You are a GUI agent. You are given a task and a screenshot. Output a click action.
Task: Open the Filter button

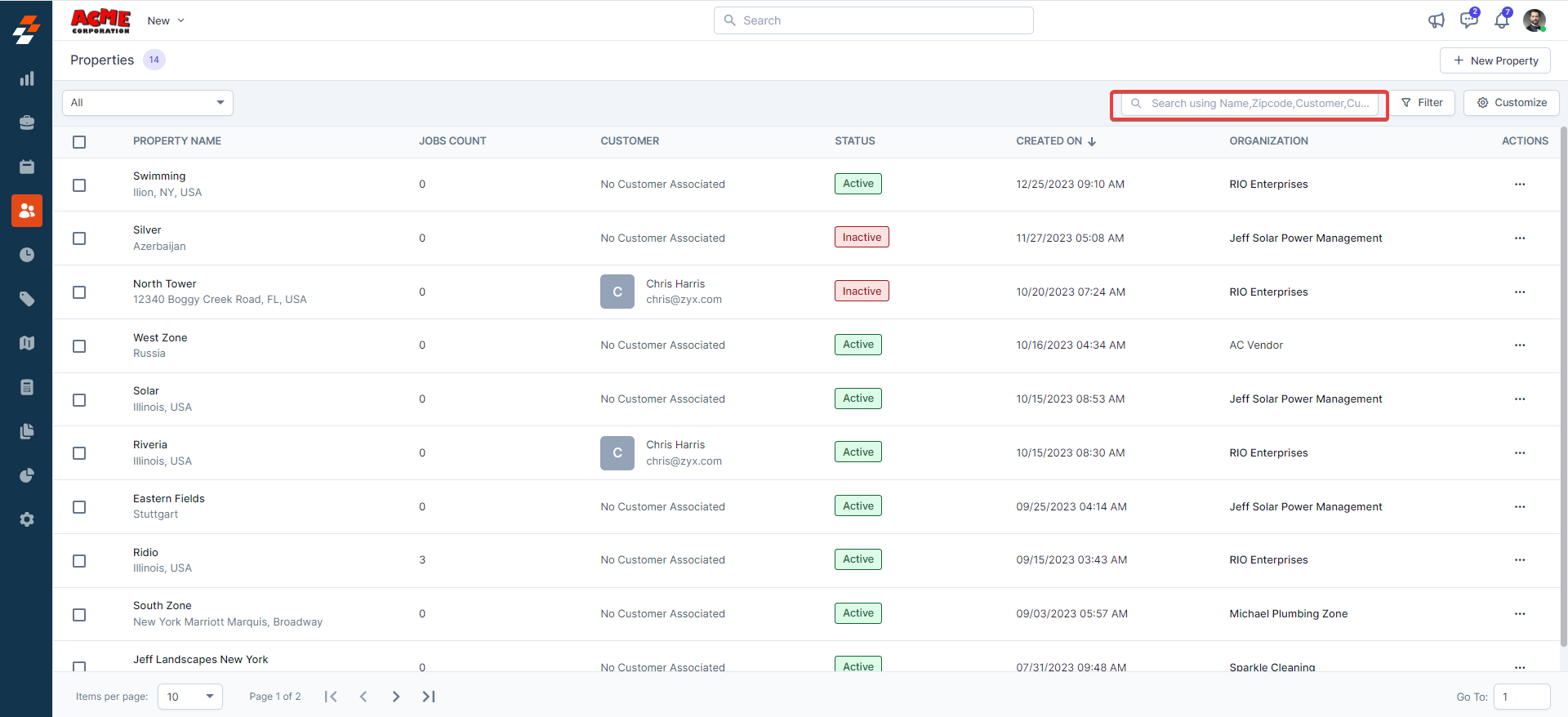tap(1422, 103)
